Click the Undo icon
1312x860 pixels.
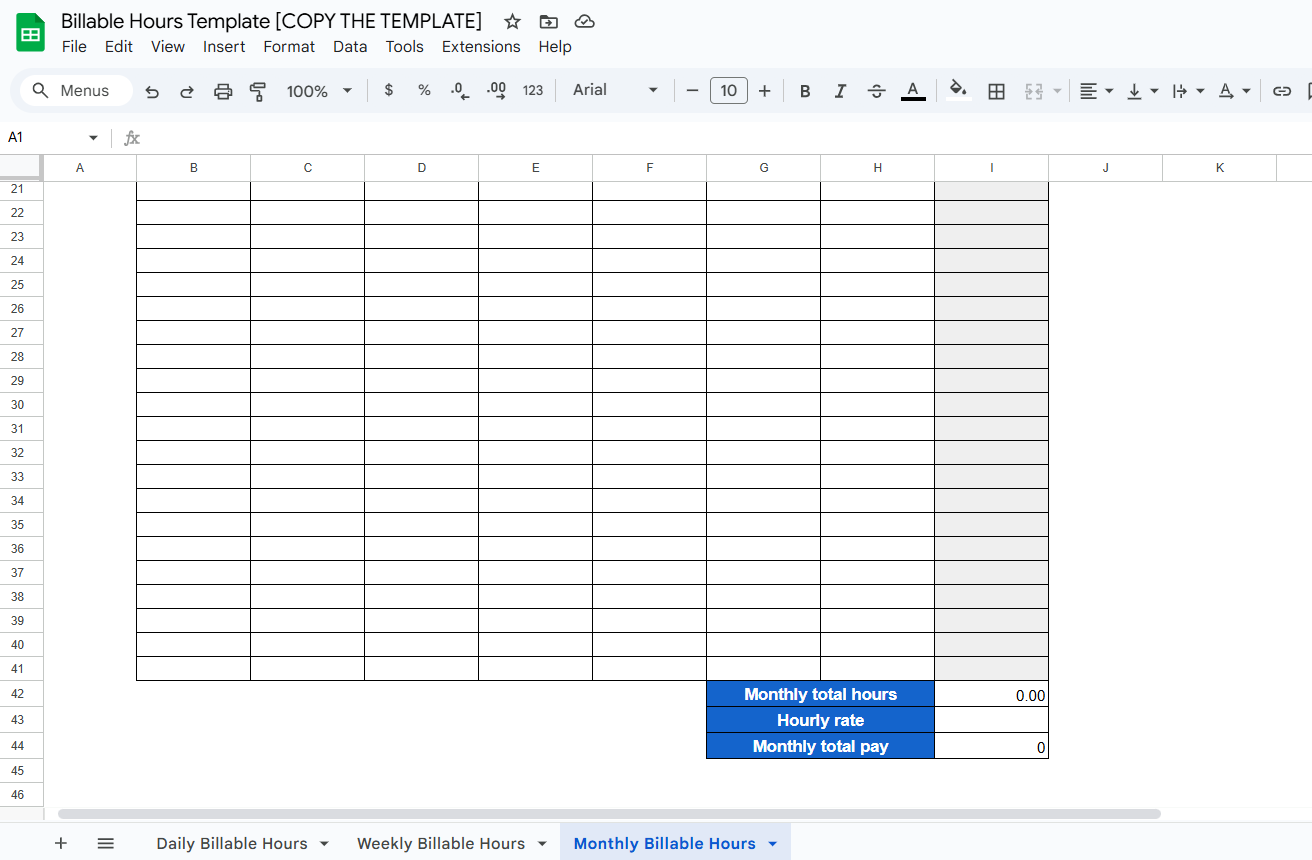tap(152, 90)
